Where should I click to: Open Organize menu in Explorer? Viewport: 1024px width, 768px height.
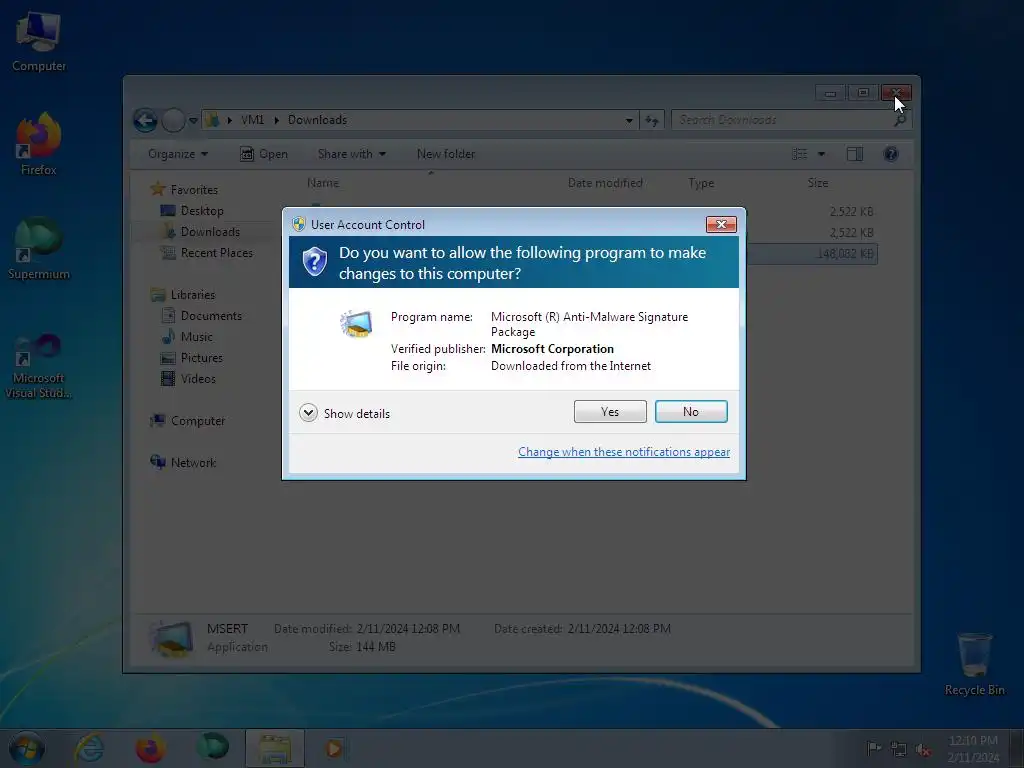[178, 154]
